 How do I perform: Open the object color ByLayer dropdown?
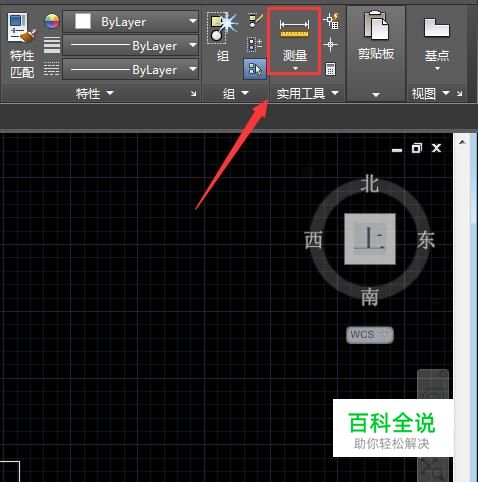point(130,22)
